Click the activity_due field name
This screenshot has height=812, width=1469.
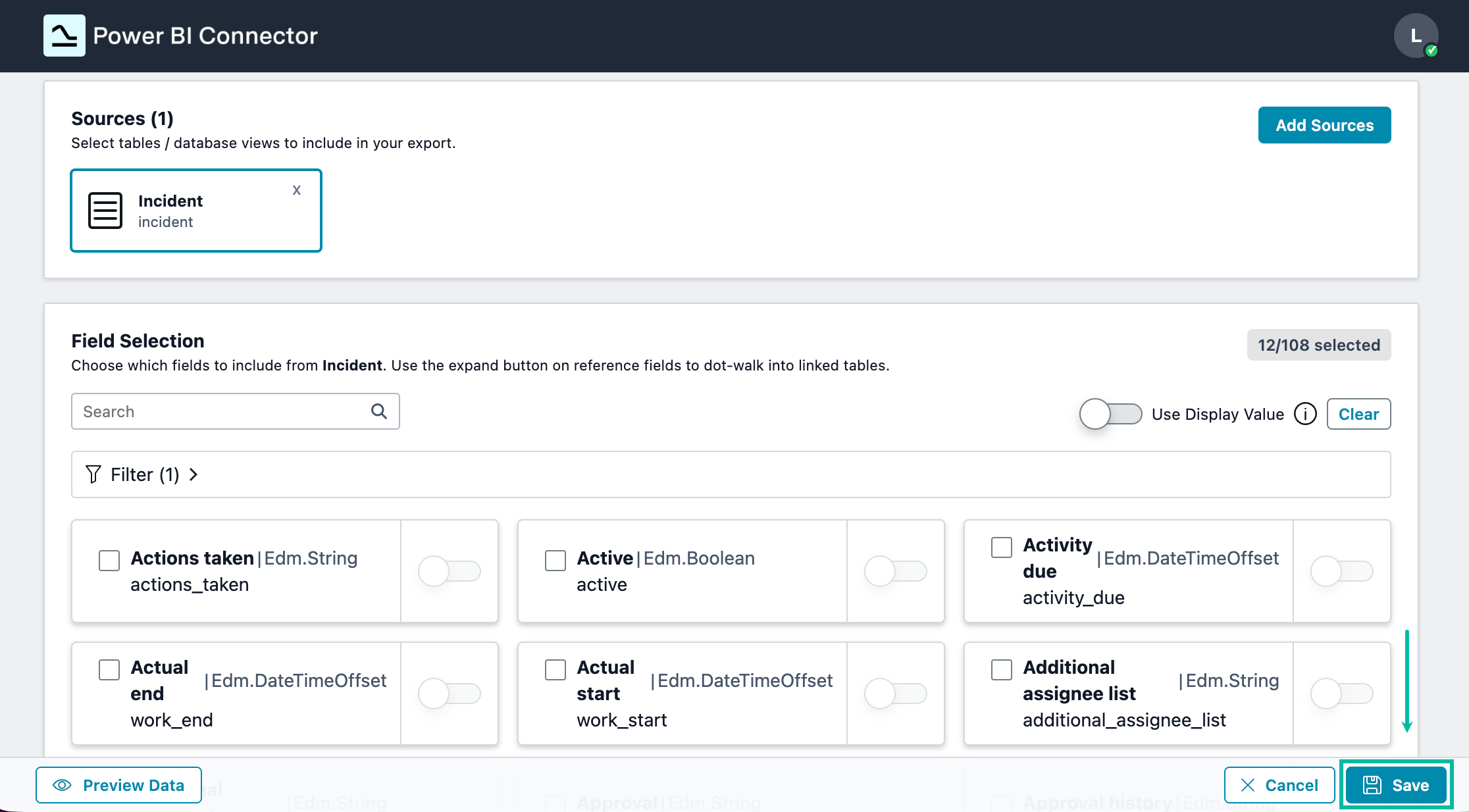click(1073, 597)
